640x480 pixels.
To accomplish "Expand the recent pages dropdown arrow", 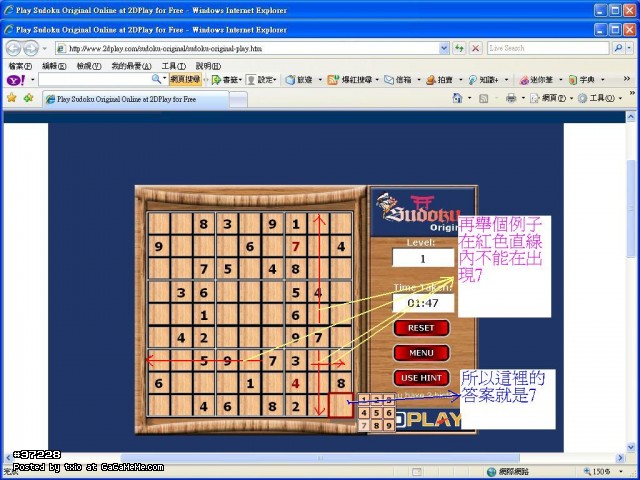I will 44,49.
